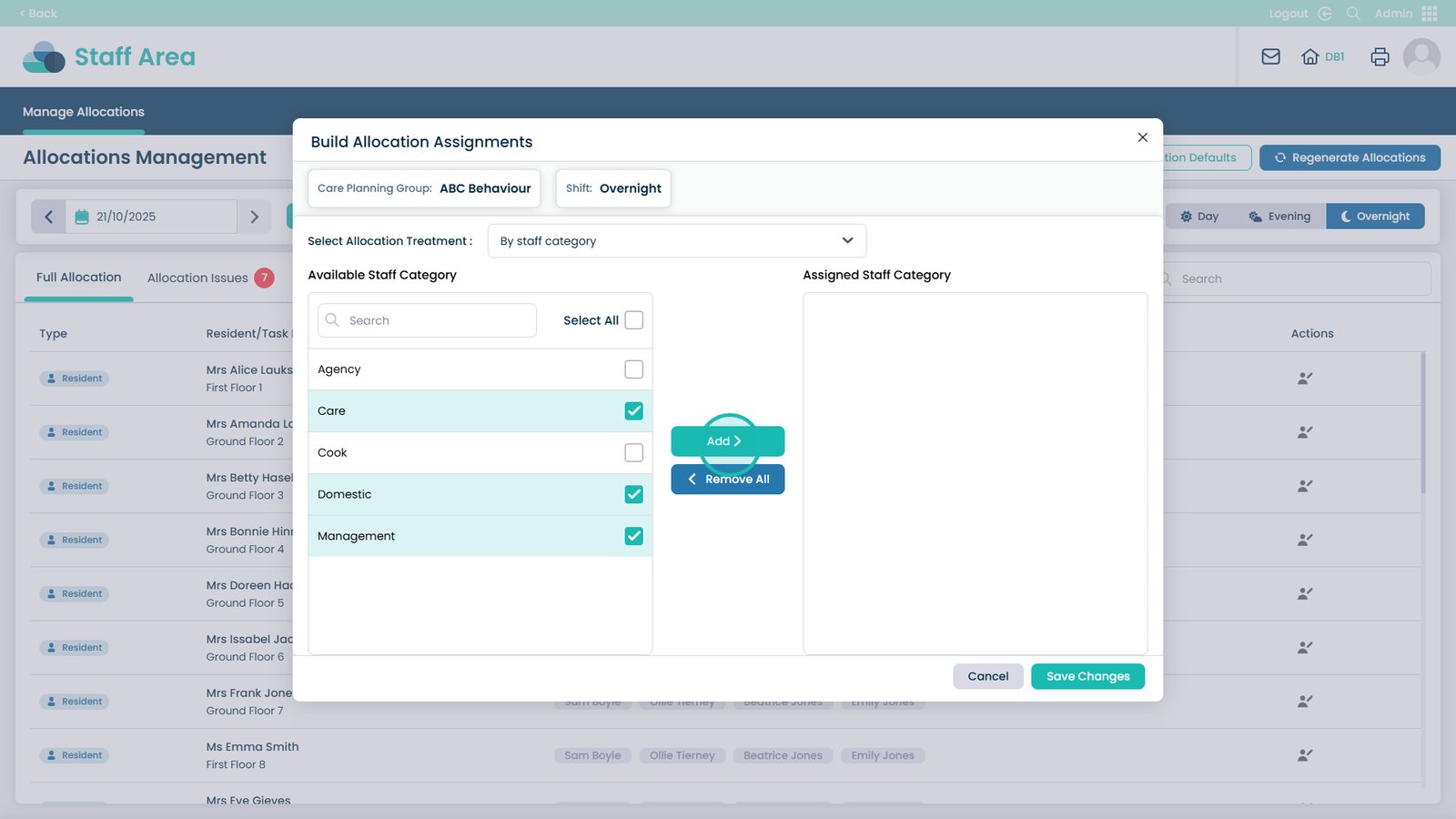Uncheck the Care staff category checkbox
The image size is (1456, 819).
point(633,411)
